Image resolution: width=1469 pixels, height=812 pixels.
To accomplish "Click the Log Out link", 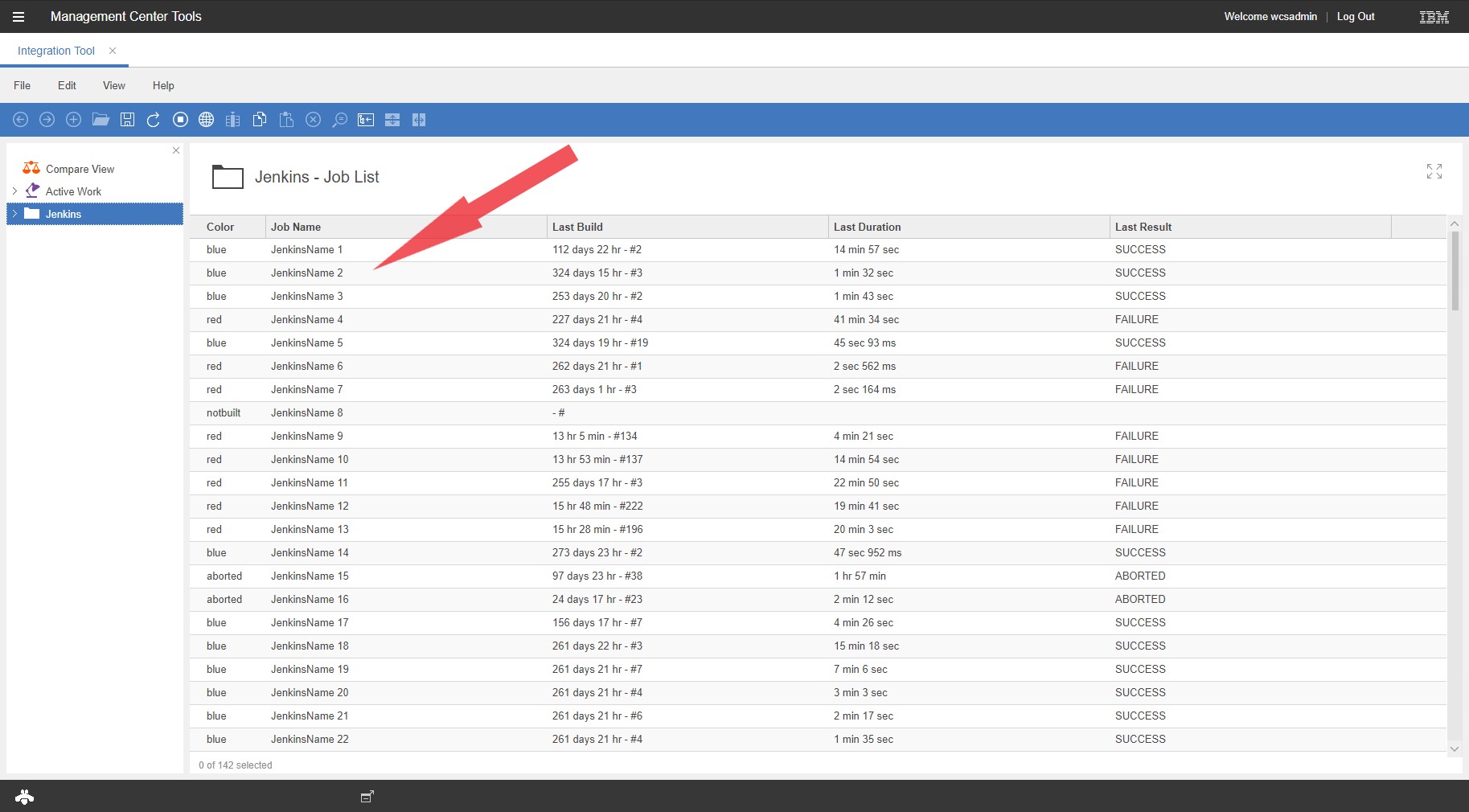I will (1356, 16).
